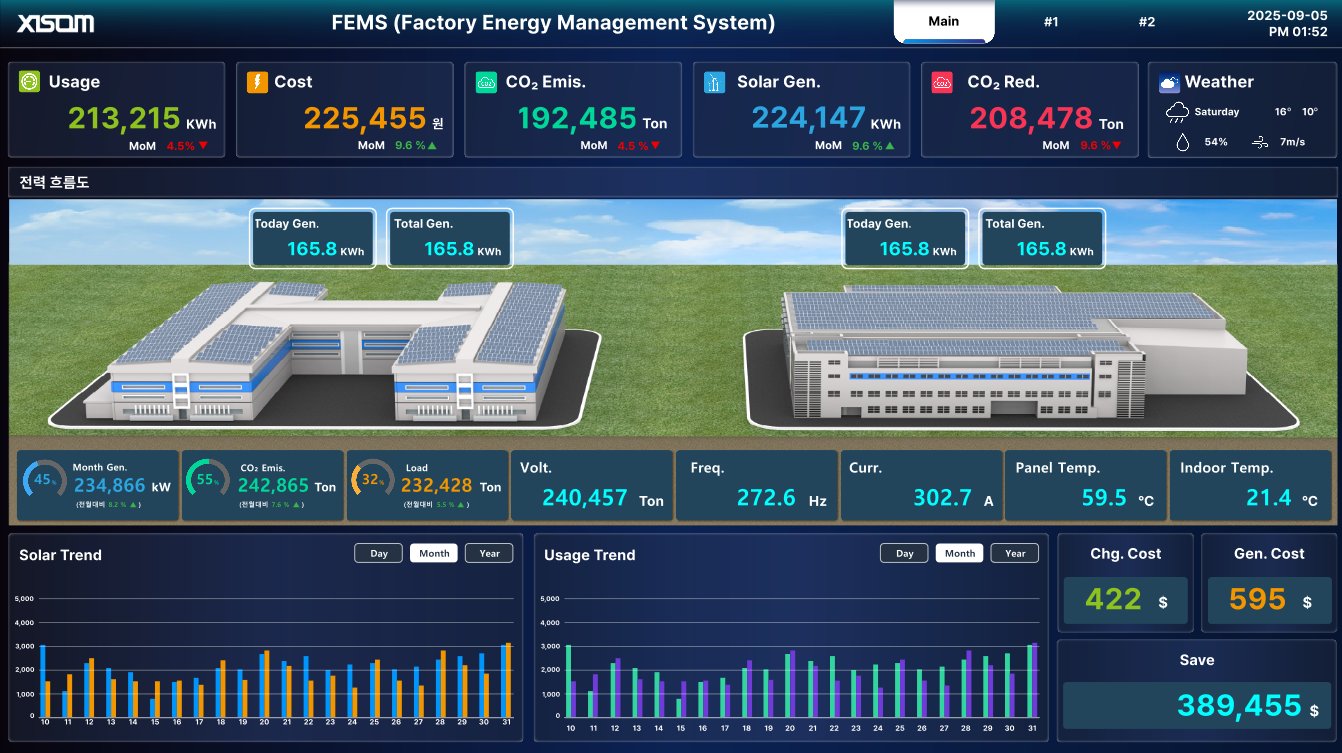The image size is (1342, 753).
Task: Click the Weather cloud icon
Action: 1168,82
